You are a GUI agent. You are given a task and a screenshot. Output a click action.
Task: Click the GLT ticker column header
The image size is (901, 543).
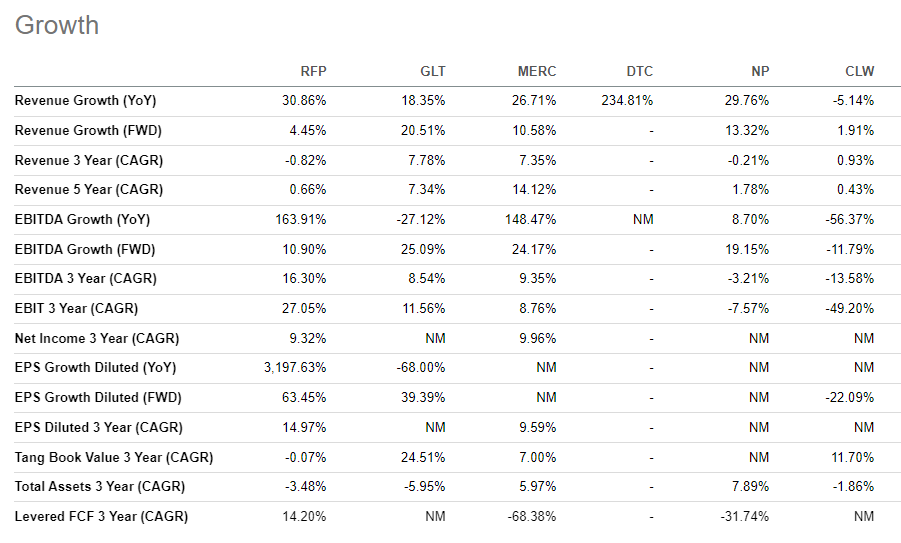tap(433, 71)
